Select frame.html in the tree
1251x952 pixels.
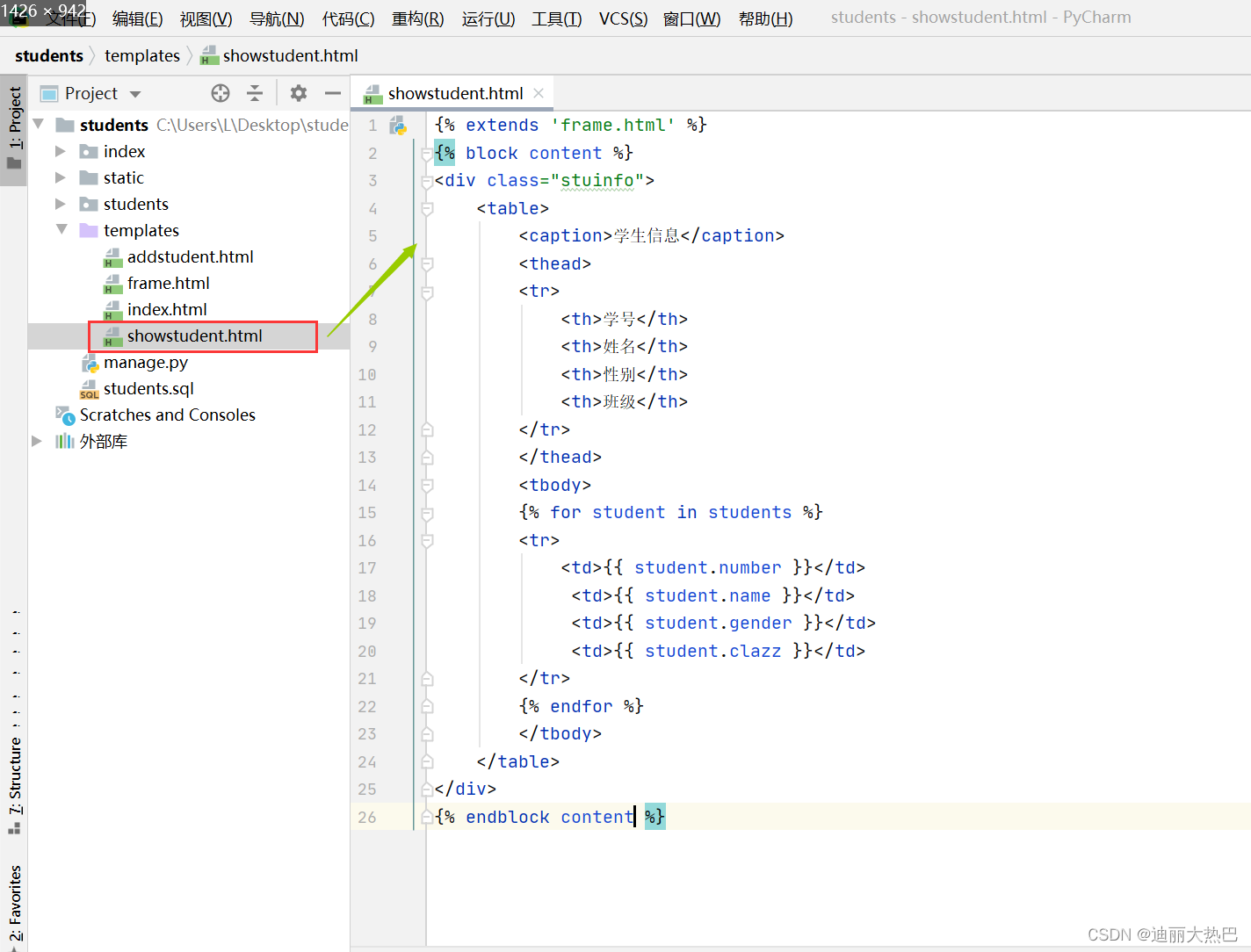[x=168, y=283]
